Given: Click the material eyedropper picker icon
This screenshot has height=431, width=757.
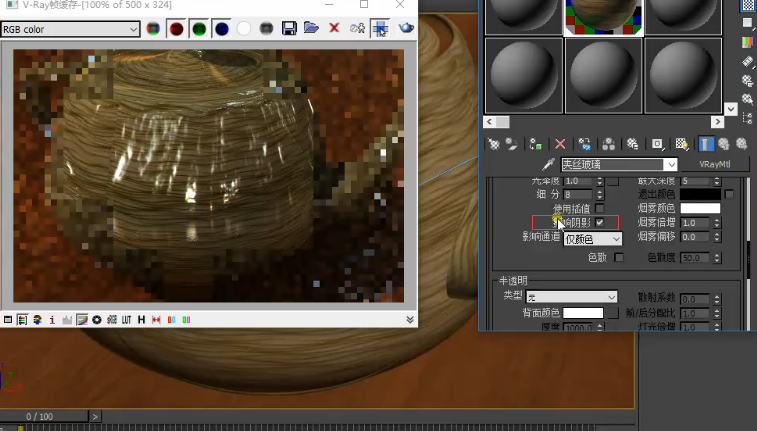Looking at the screenshot, I should pyautogui.click(x=547, y=164).
